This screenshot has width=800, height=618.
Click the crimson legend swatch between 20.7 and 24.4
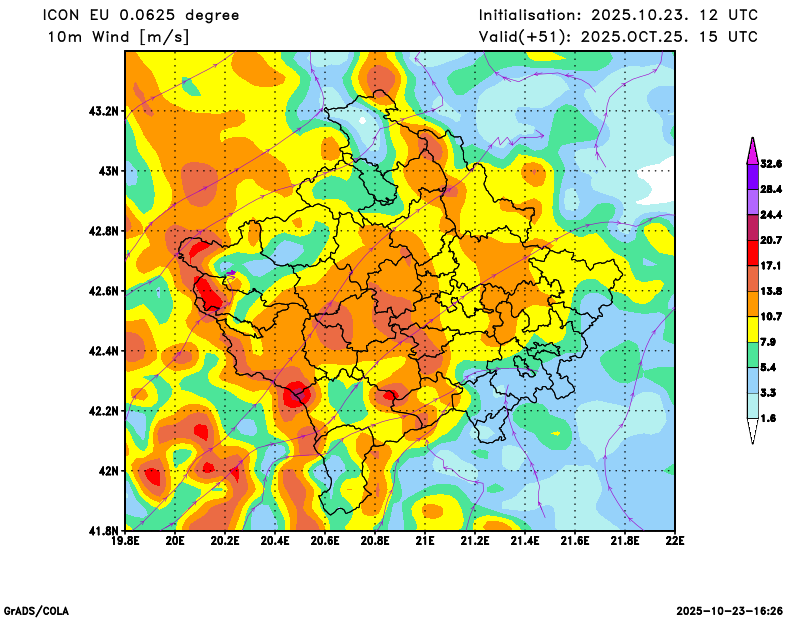[x=751, y=227]
